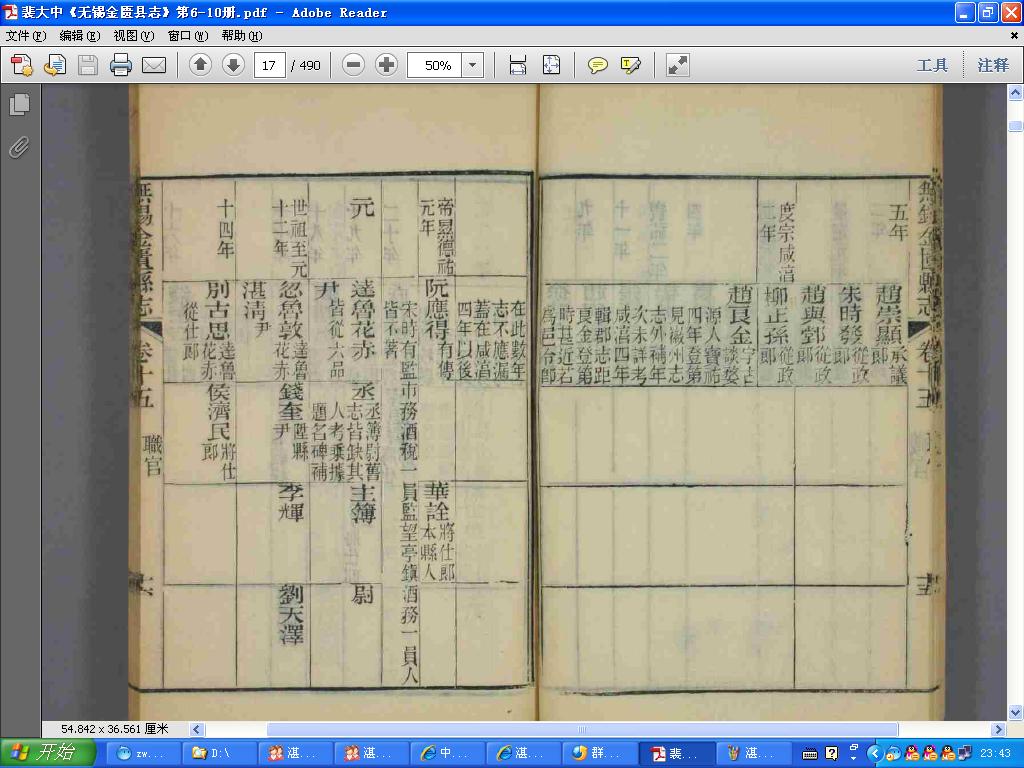Zoom in with the plus button

pyautogui.click(x=387, y=65)
